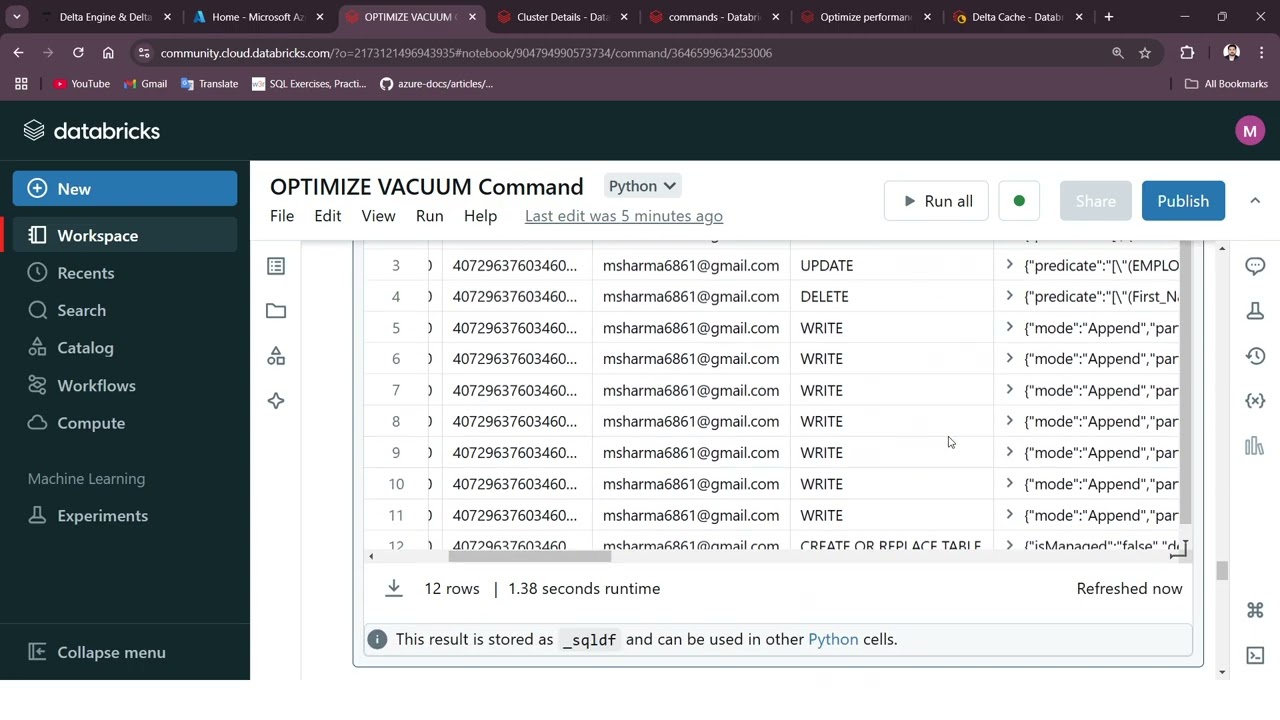
Task: Bookmark this page star icon
Action: pos(1145,53)
